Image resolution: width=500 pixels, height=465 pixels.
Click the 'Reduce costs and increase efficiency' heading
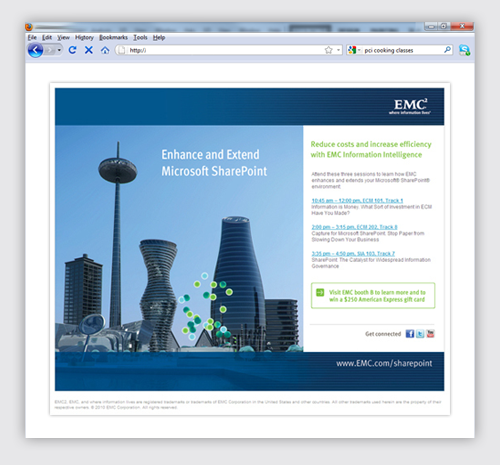point(371,149)
